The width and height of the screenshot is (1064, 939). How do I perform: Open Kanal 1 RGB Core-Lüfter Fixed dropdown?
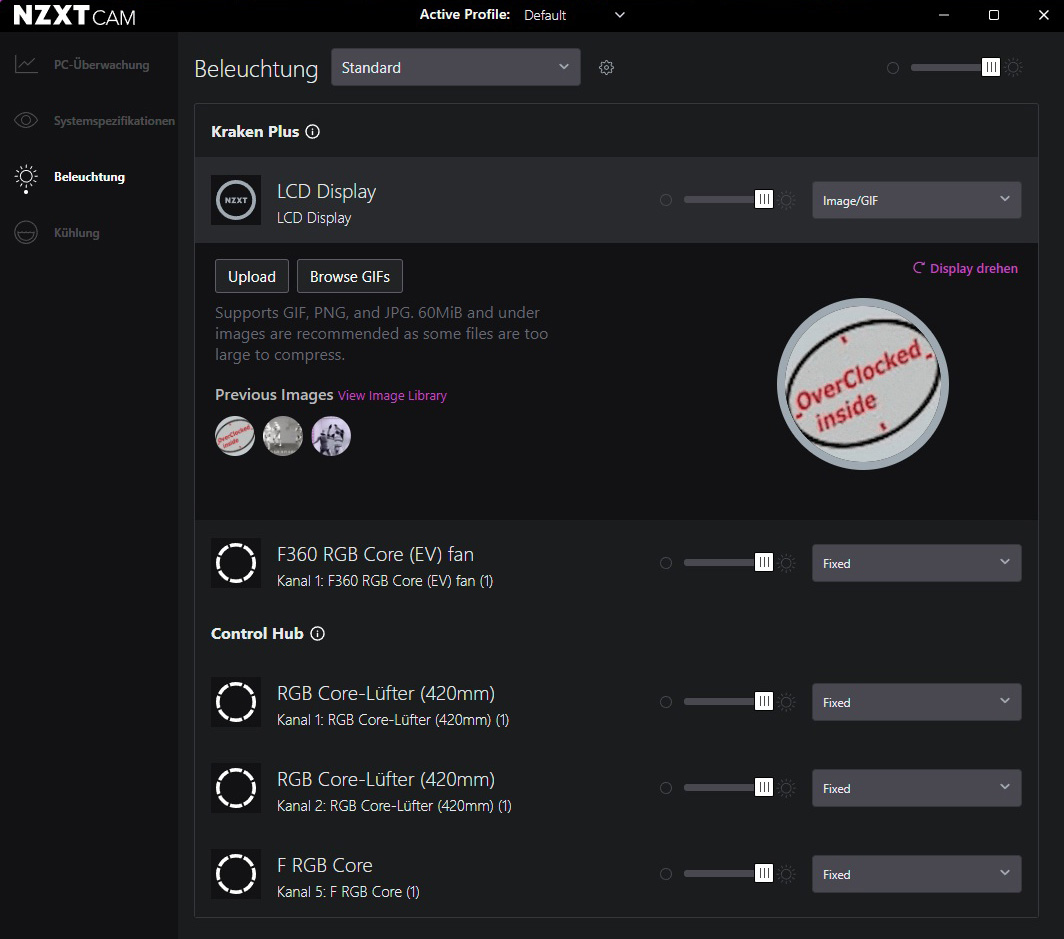[x=916, y=702]
